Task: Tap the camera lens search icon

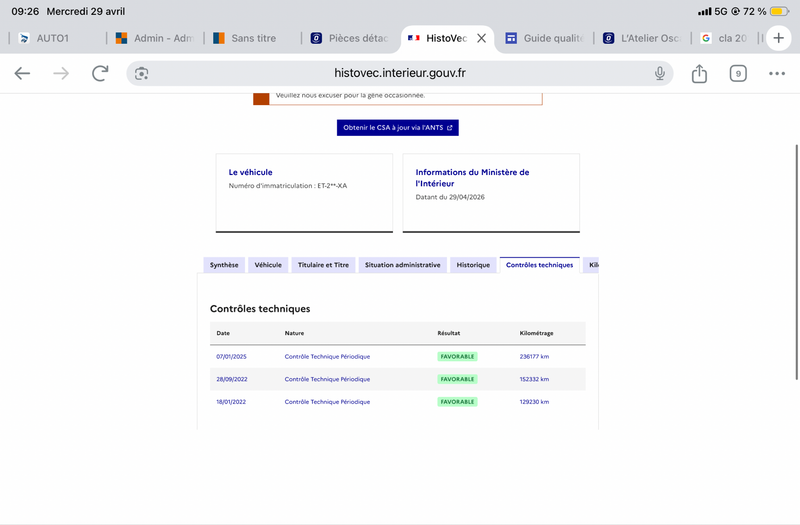Action: 141,73
